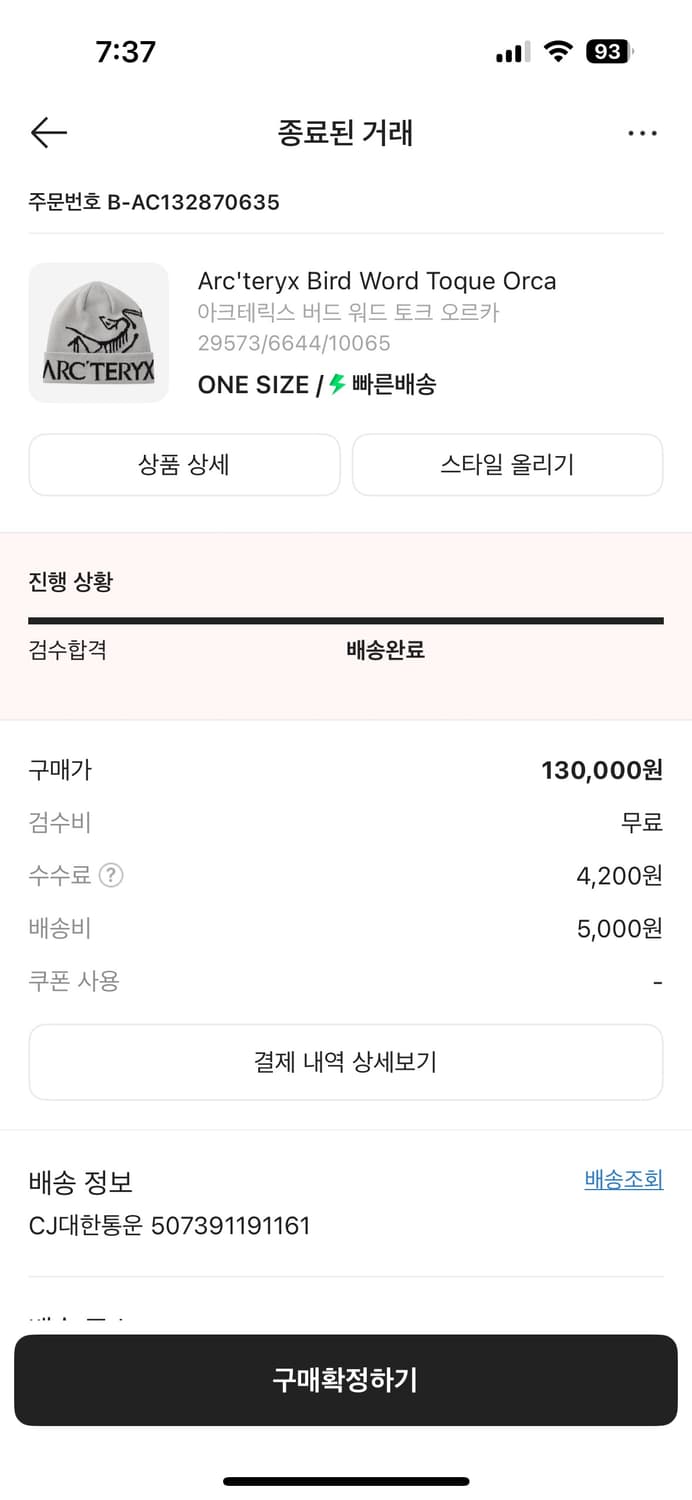Tap 스타일 올리기 to upload a style
Screen dimensions: 692x1500
[507, 464]
